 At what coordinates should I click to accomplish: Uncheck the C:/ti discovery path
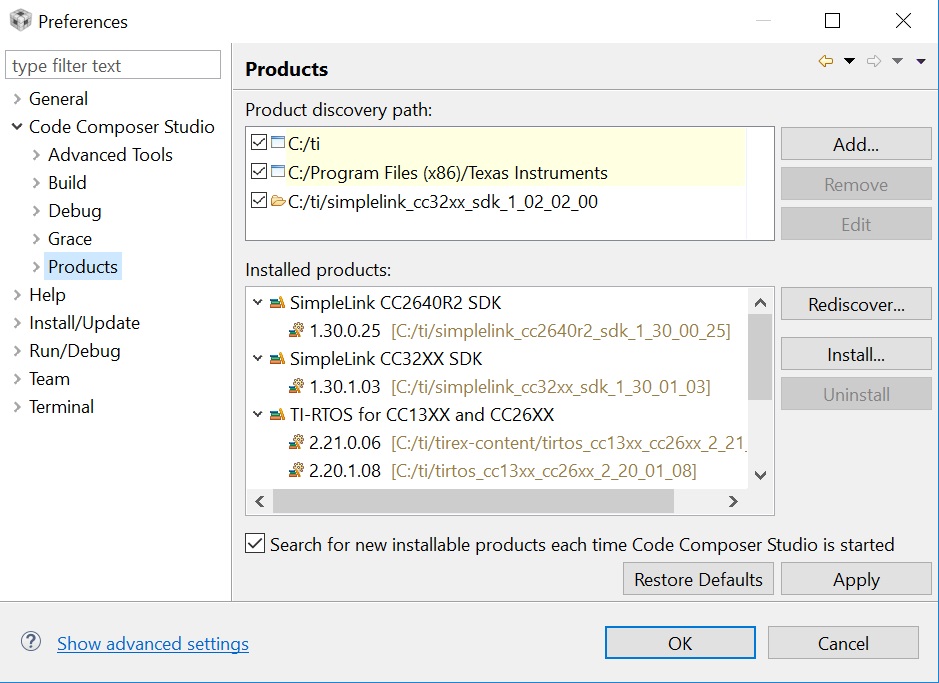[x=259, y=144]
